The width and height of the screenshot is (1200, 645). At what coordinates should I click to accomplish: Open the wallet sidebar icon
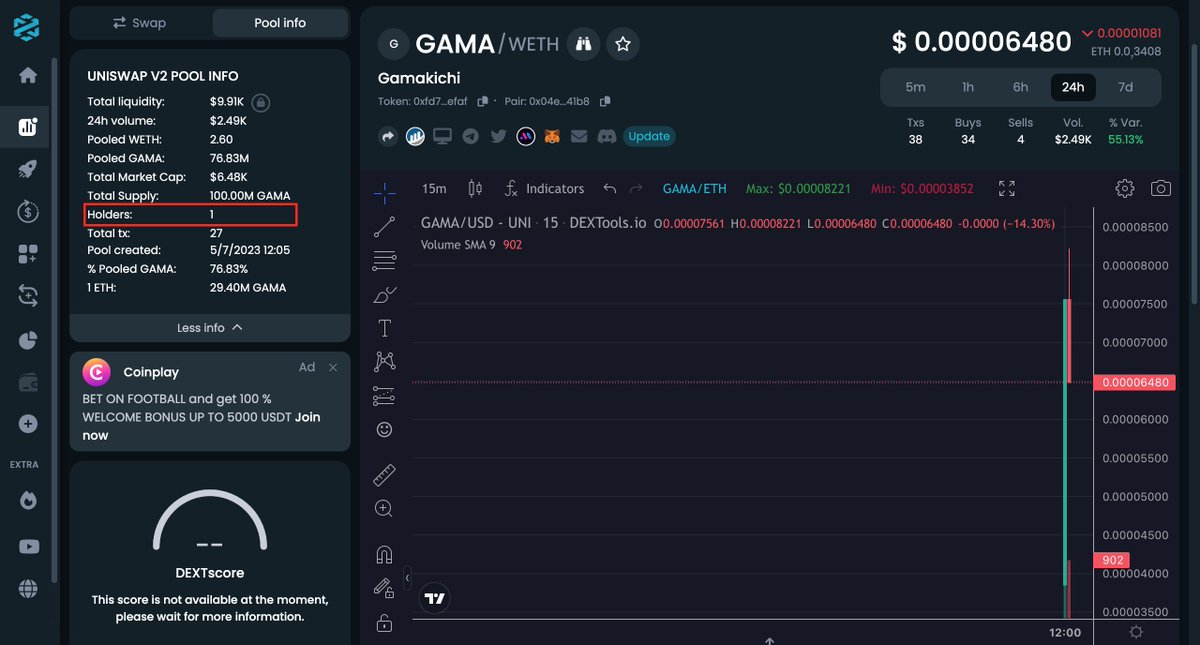point(28,382)
